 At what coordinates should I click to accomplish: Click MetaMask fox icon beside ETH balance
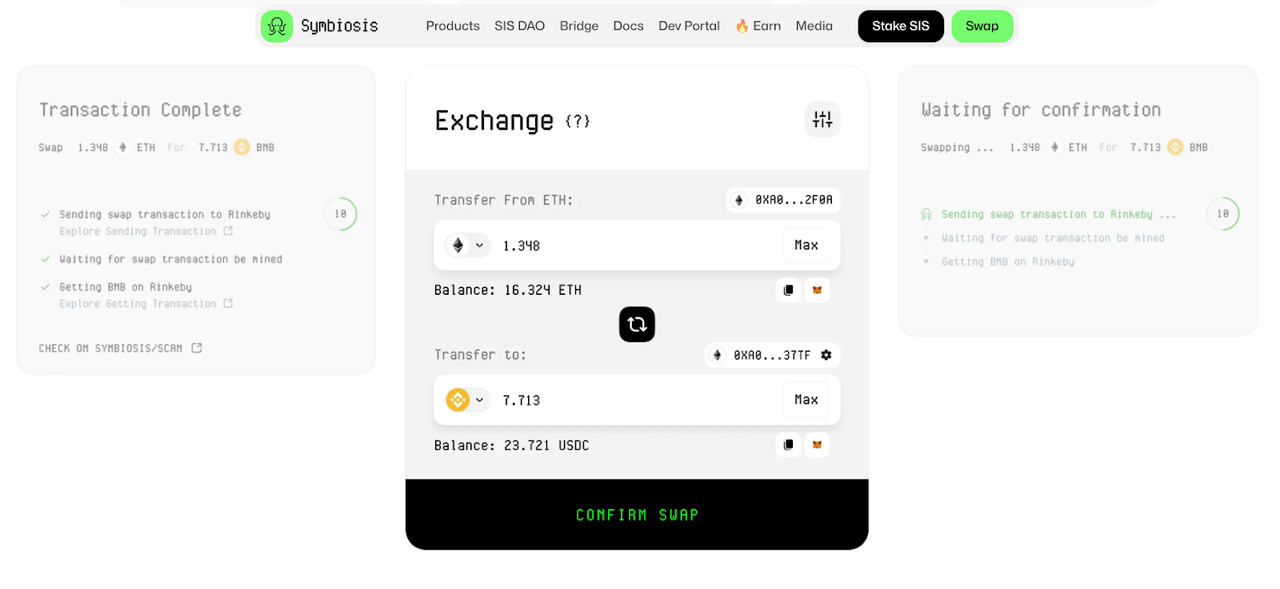click(x=817, y=290)
